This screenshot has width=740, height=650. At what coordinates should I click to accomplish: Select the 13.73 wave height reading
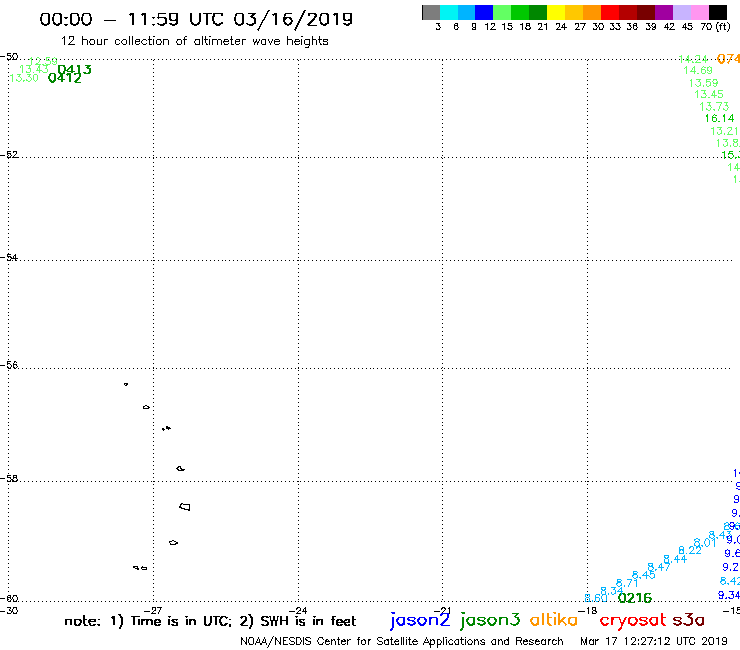pos(714,107)
